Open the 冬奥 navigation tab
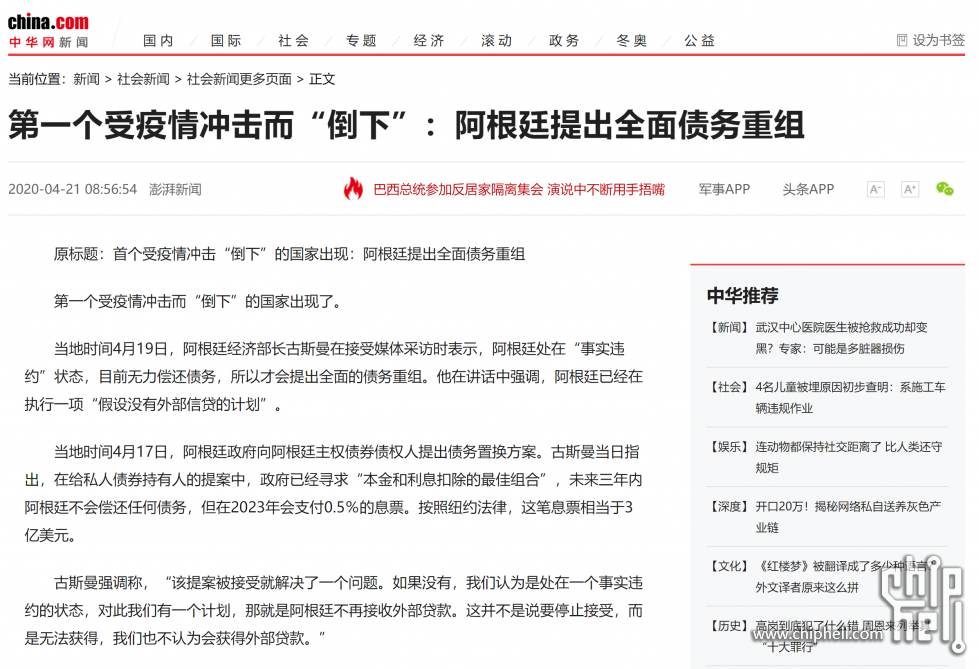 tap(632, 41)
